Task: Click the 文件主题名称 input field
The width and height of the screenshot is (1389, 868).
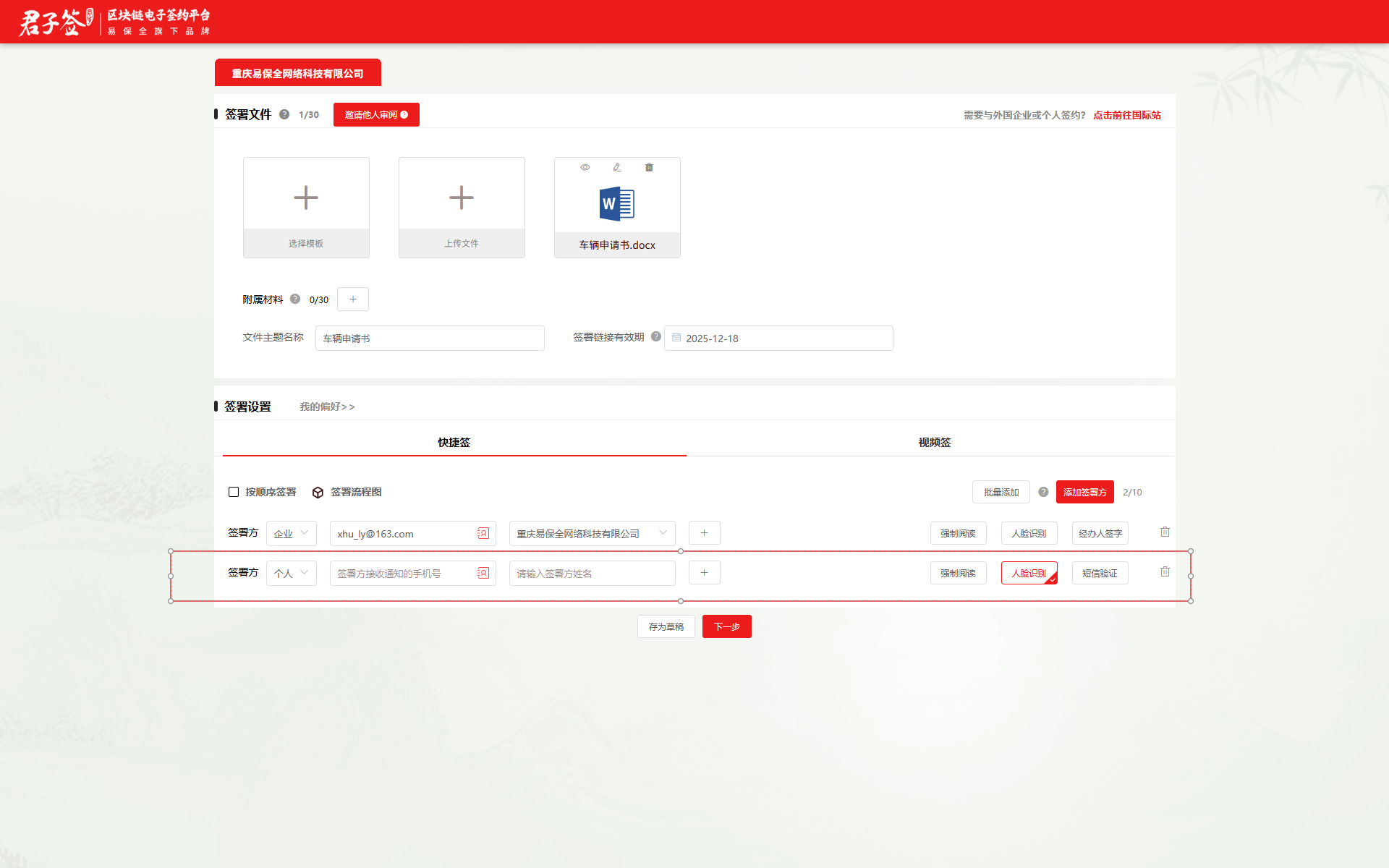Action: pos(430,338)
